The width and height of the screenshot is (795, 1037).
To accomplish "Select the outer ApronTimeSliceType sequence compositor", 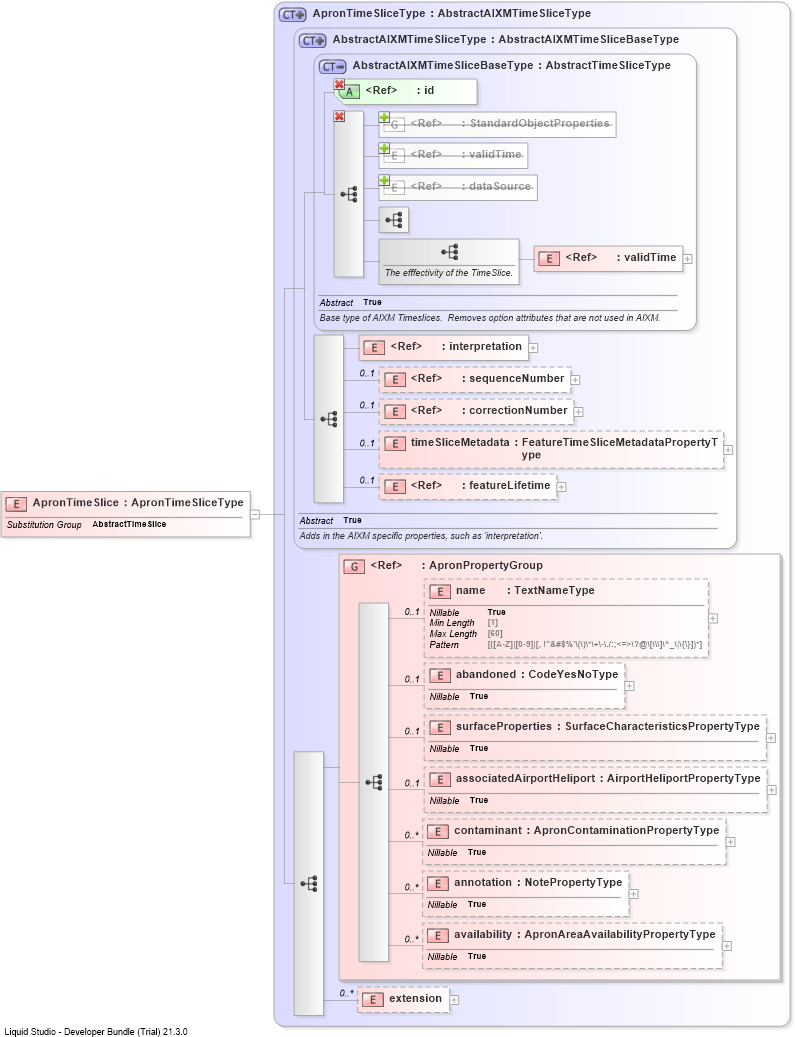I will (x=309, y=884).
